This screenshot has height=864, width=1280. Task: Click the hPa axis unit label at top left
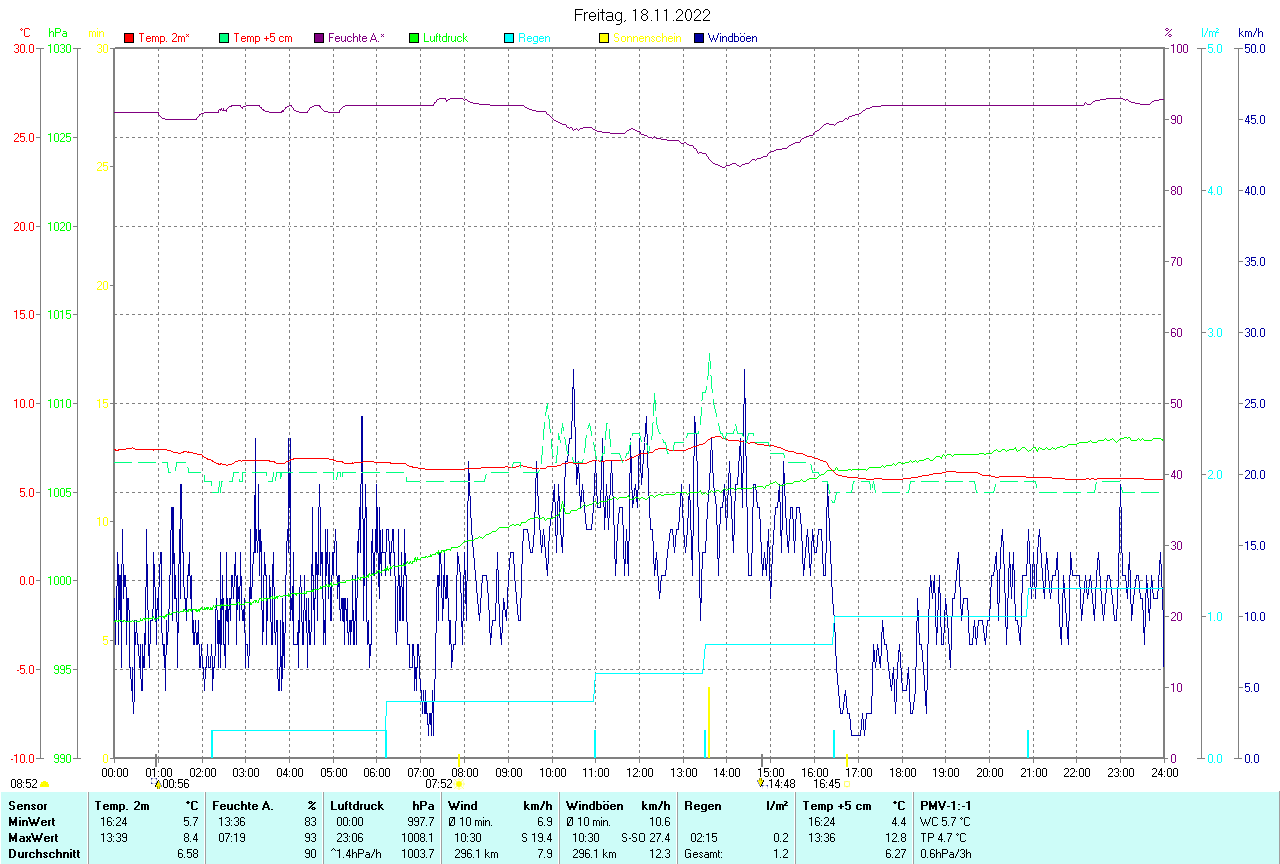coord(58,33)
